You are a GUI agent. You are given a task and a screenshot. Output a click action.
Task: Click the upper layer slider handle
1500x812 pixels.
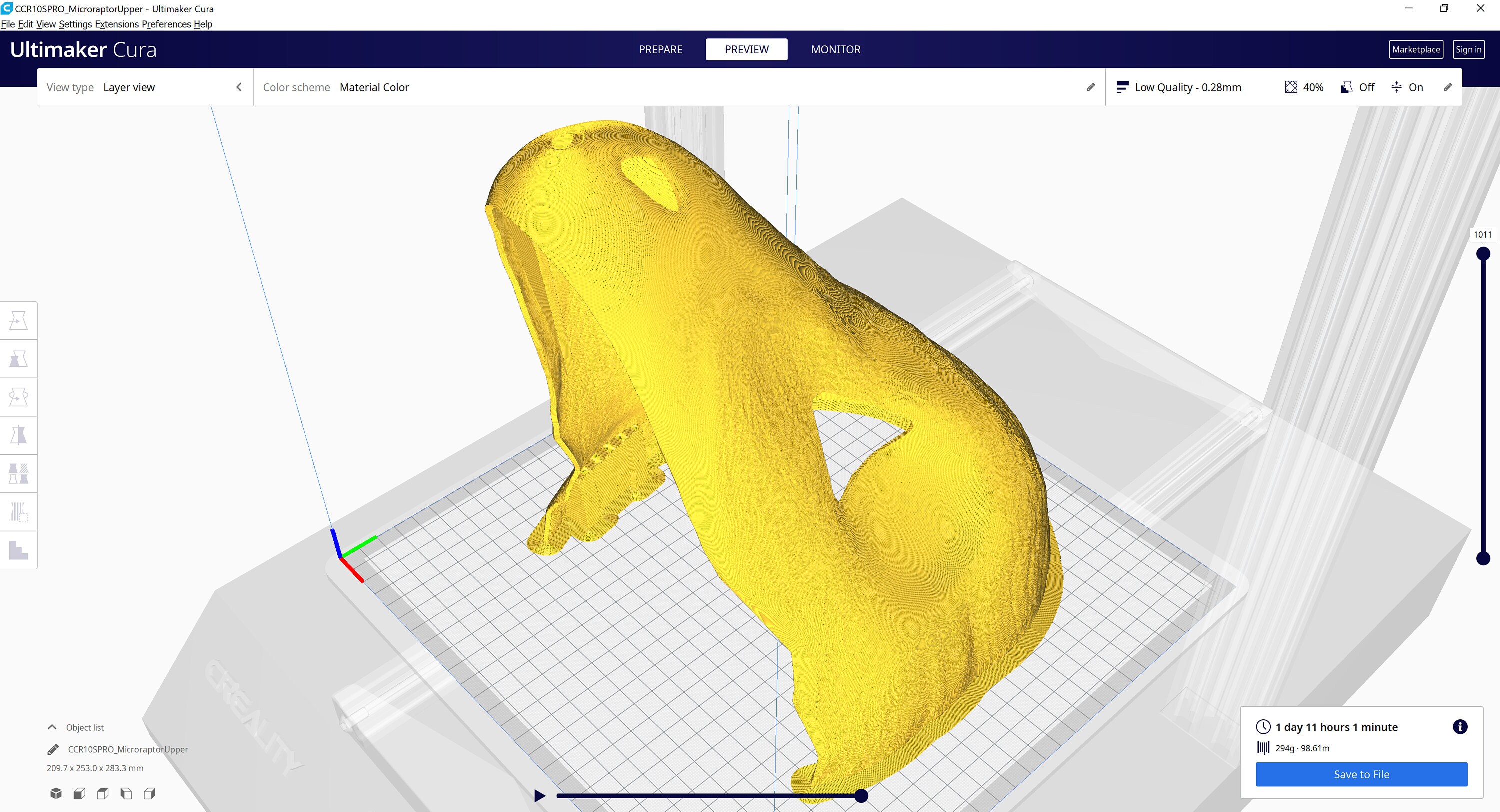[1483, 254]
